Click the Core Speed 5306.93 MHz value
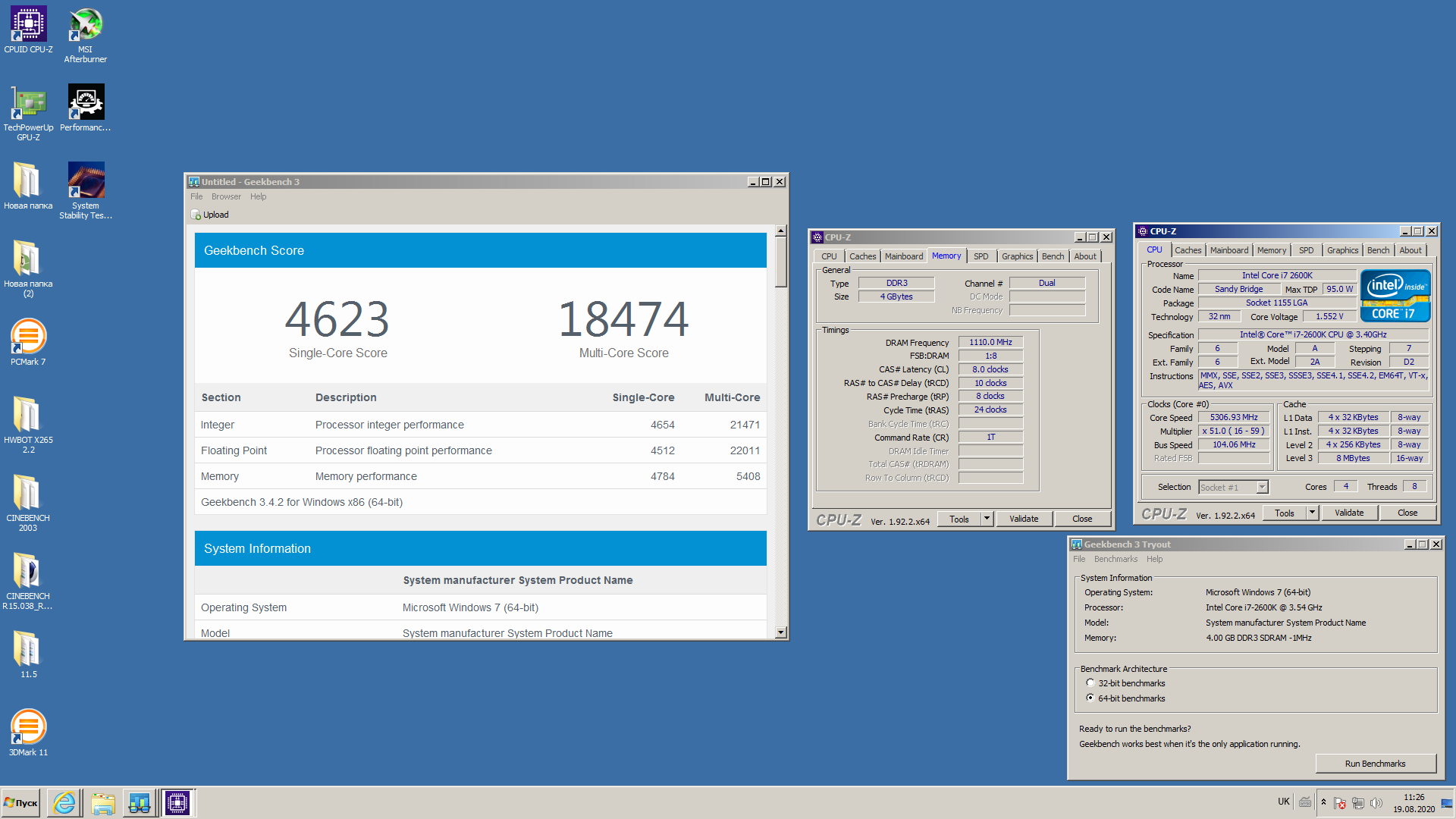1456x819 pixels. point(1233,418)
